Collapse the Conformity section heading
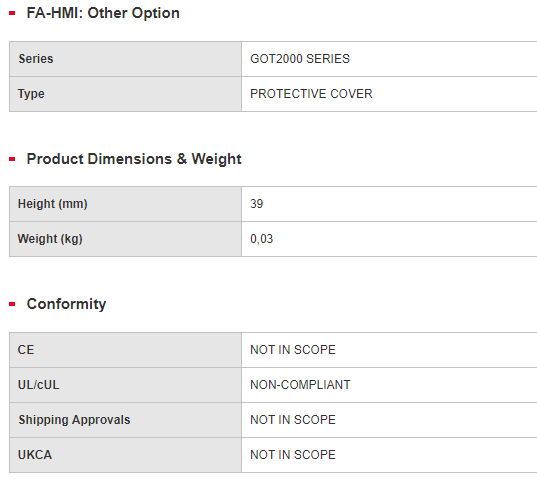Image resolution: width=537 pixels, height=487 pixels. pos(66,304)
